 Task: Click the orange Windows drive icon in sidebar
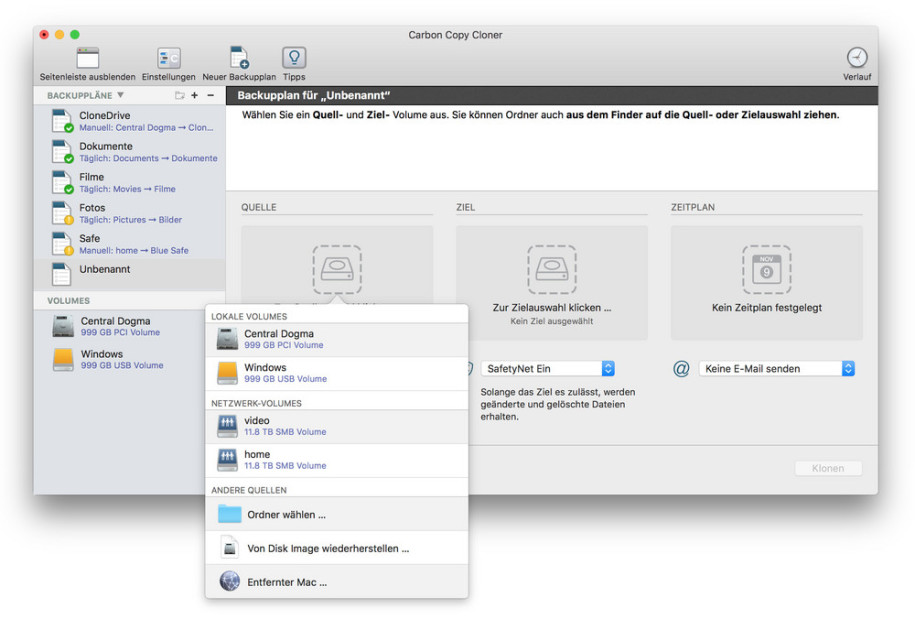[63, 359]
